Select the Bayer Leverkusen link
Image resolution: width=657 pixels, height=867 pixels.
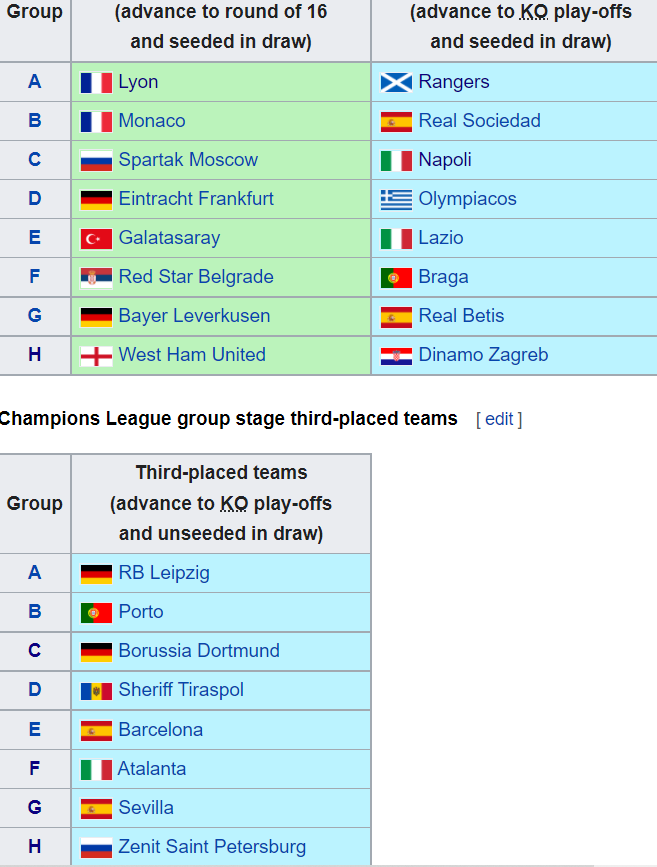click(194, 316)
